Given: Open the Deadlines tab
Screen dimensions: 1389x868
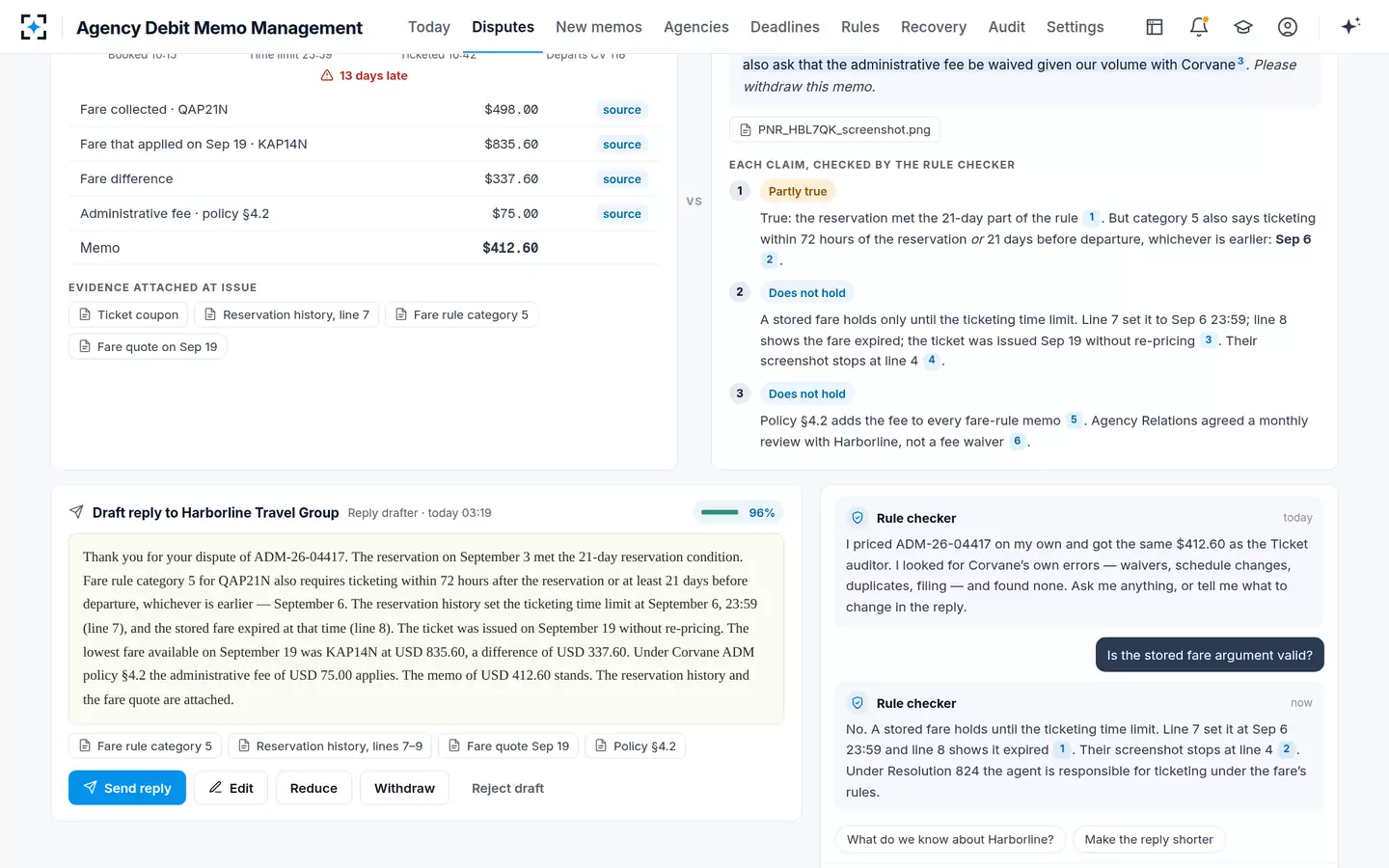Looking at the screenshot, I should coord(785,27).
